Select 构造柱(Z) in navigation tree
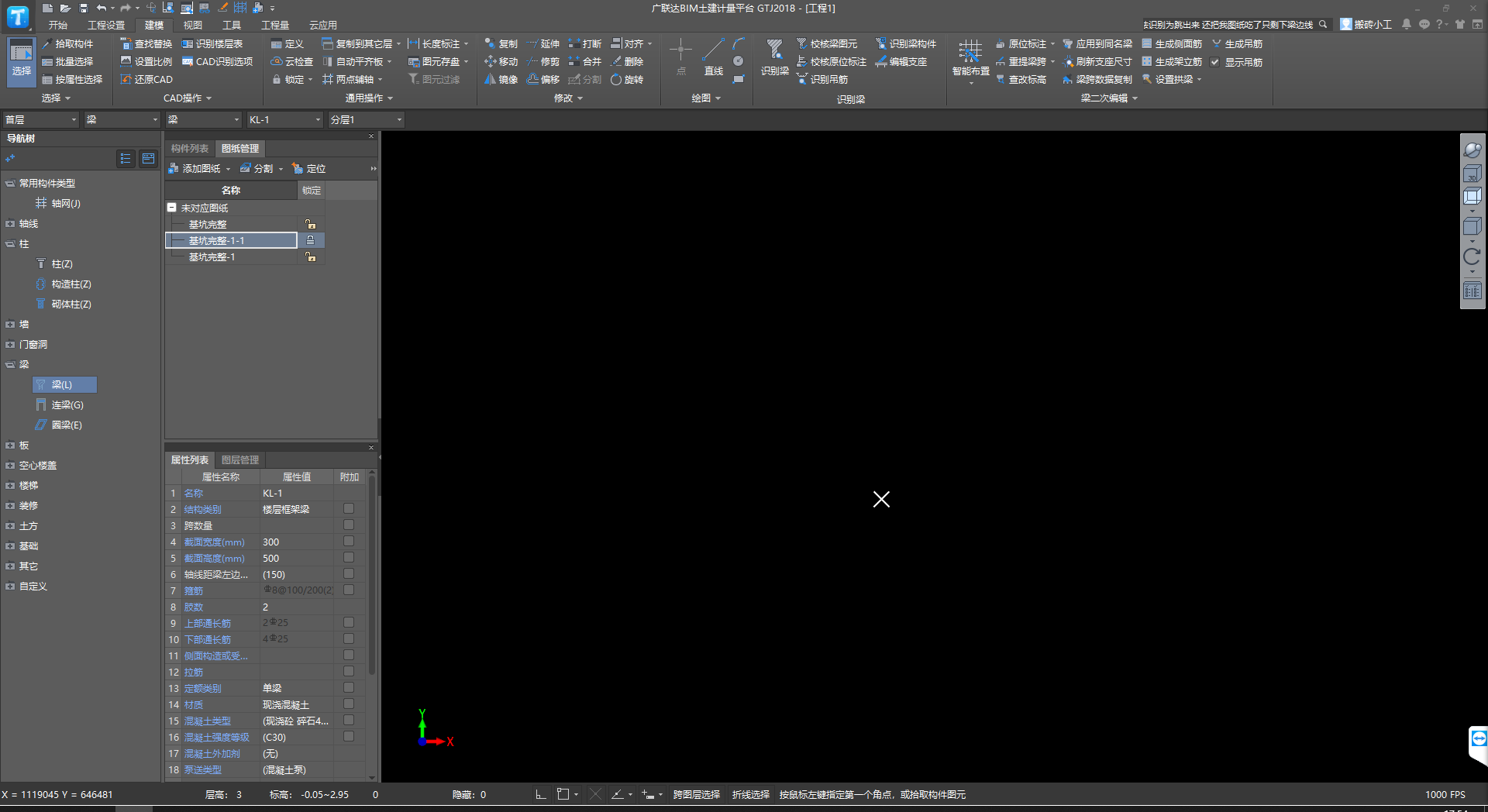Image resolution: width=1488 pixels, height=812 pixels. [x=64, y=284]
